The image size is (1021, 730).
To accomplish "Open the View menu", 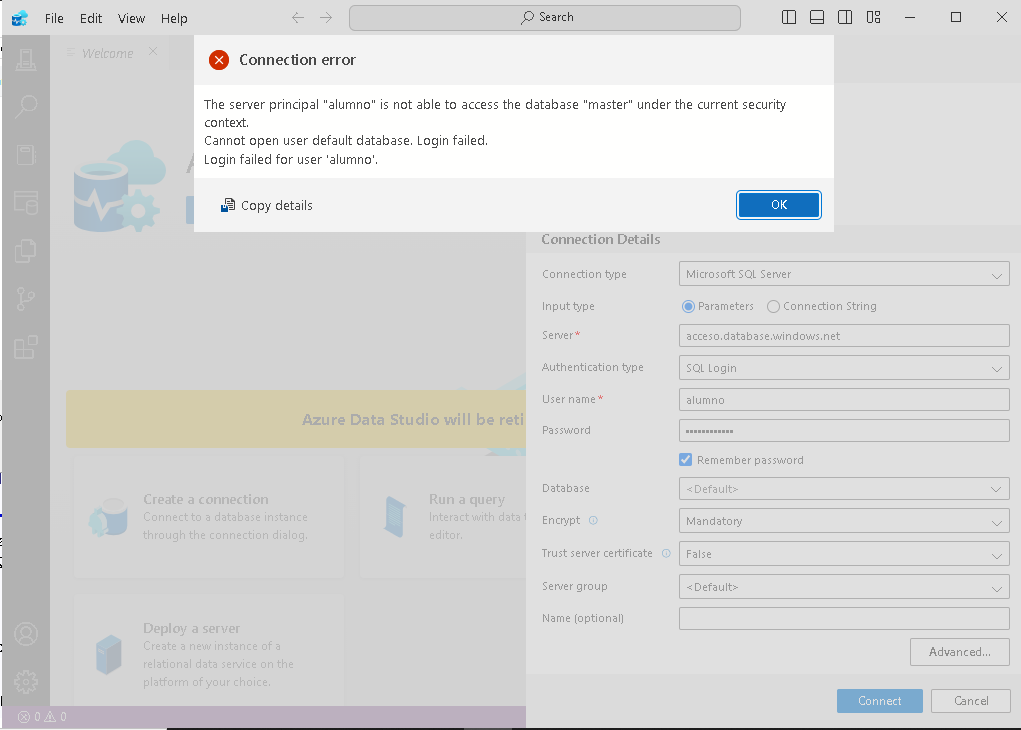I will point(131,18).
